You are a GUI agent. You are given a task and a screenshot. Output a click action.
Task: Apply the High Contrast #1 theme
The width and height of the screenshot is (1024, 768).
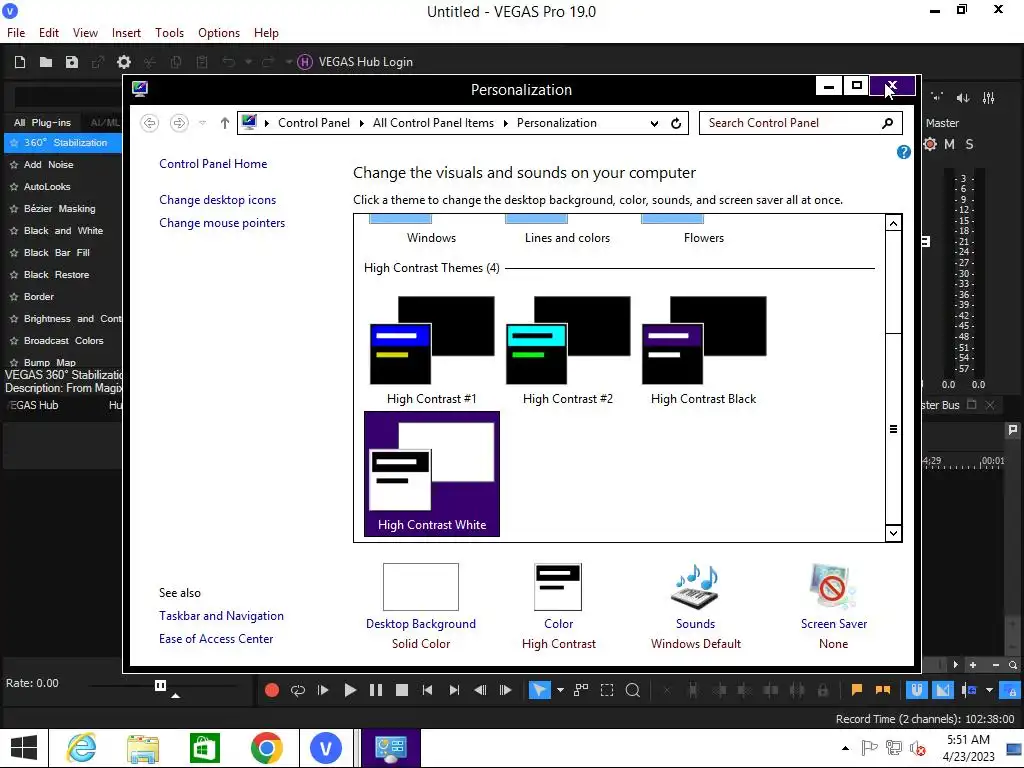point(432,351)
